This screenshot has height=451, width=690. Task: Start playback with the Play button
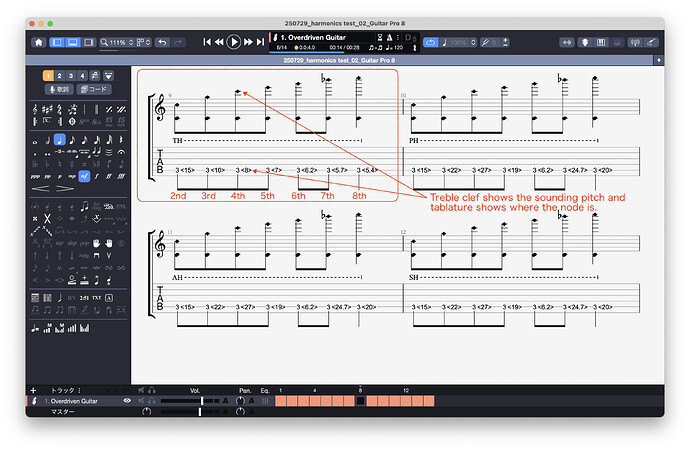(234, 42)
